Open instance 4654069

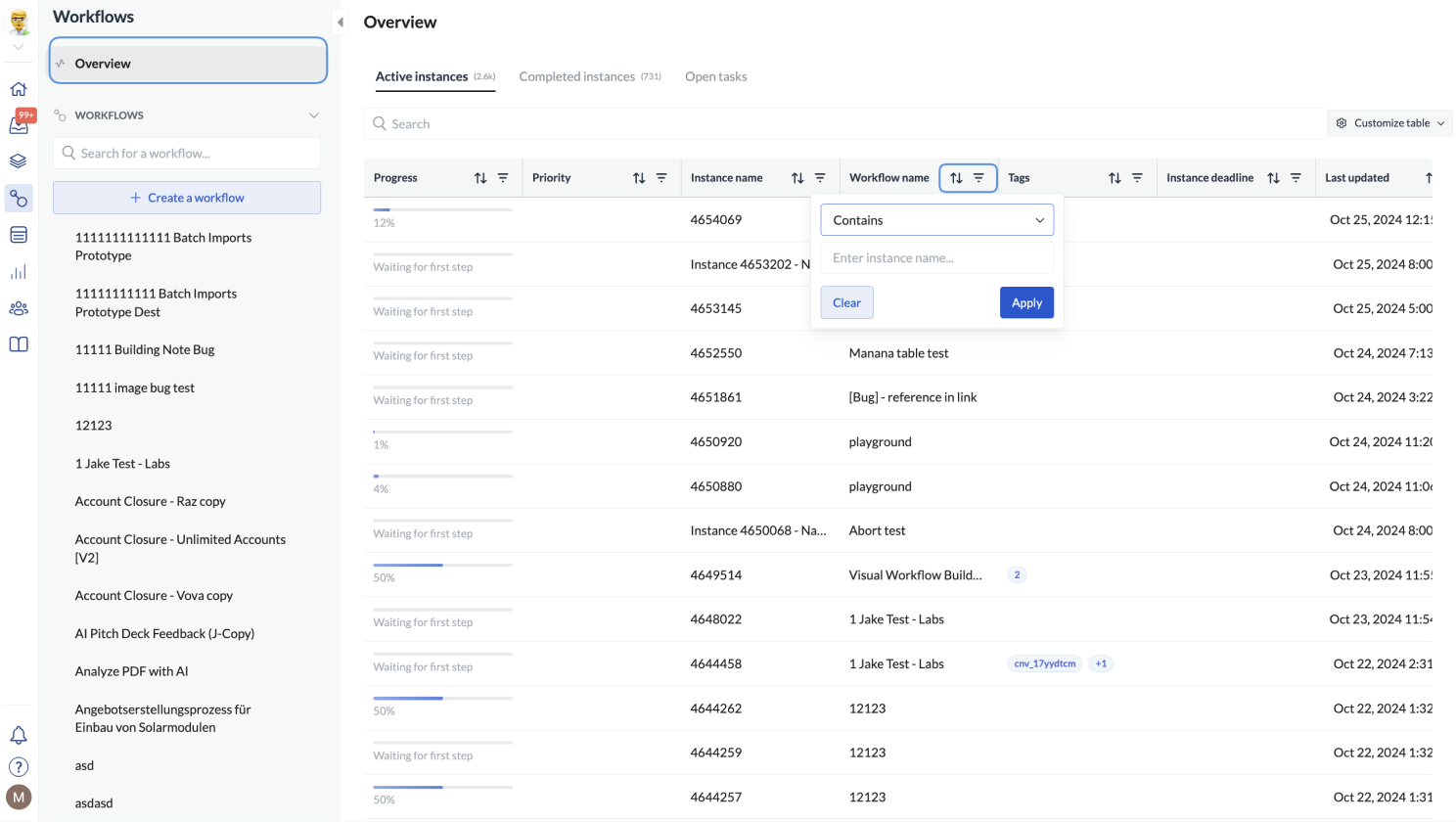(x=716, y=219)
